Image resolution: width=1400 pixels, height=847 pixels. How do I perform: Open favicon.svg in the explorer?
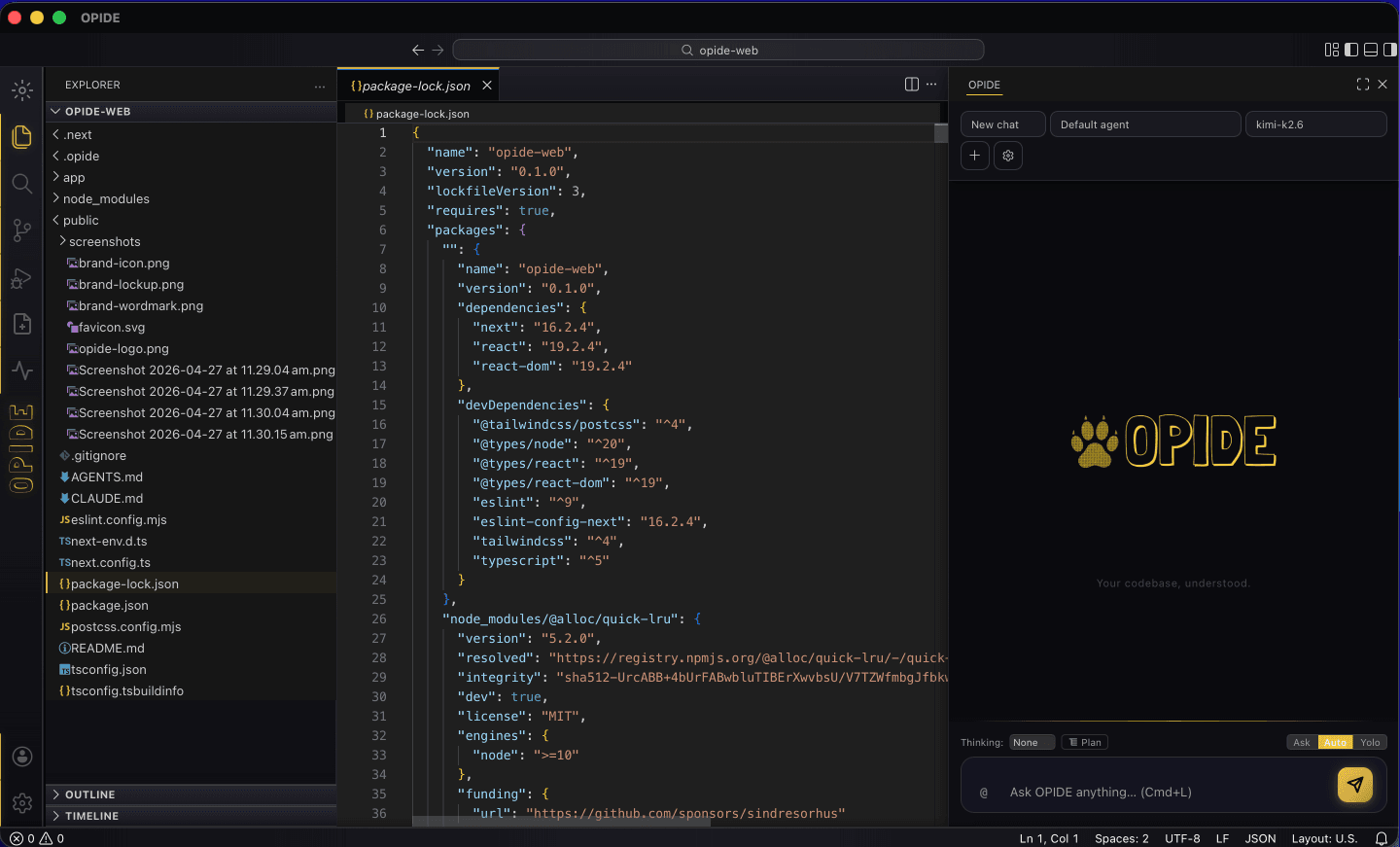click(191, 327)
